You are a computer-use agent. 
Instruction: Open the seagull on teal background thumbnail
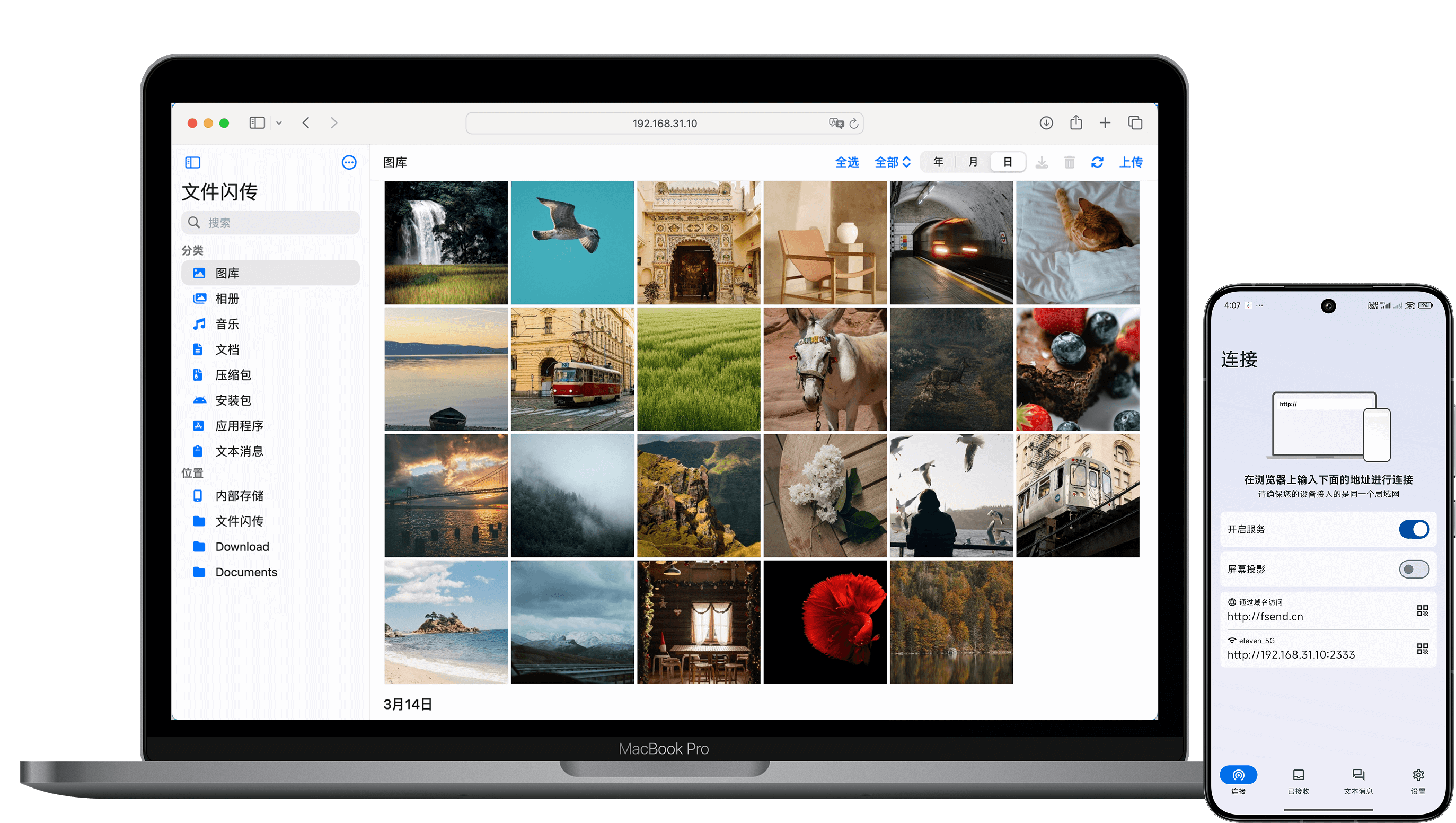pos(572,243)
